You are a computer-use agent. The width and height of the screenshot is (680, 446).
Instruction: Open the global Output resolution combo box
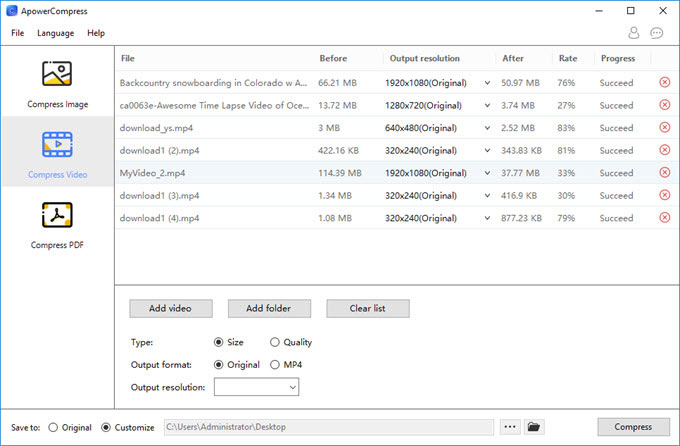tap(256, 387)
